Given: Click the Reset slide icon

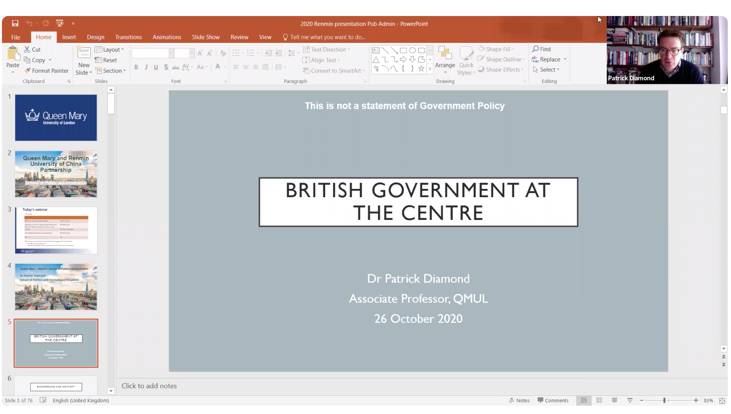Looking at the screenshot, I should (107, 60).
